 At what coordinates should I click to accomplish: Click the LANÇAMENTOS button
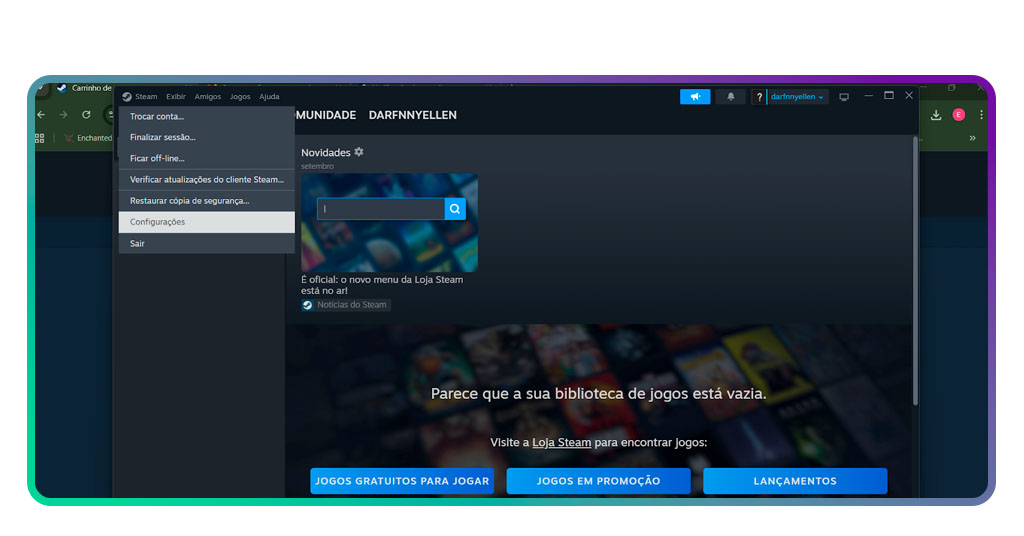pos(795,481)
